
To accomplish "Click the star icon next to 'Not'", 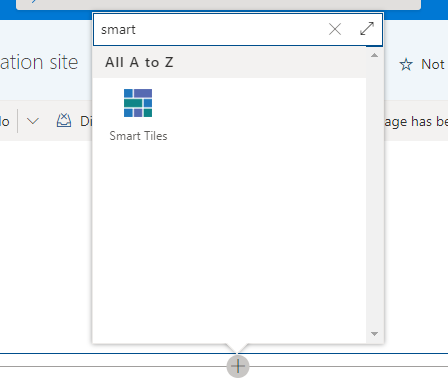I will (406, 64).
